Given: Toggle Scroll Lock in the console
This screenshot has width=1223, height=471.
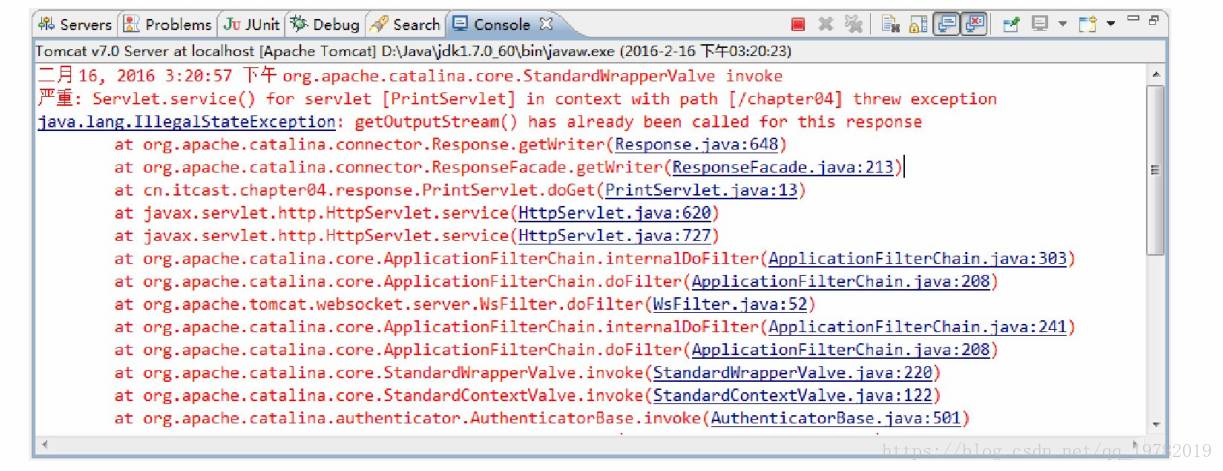Looking at the screenshot, I should tap(918, 24).
